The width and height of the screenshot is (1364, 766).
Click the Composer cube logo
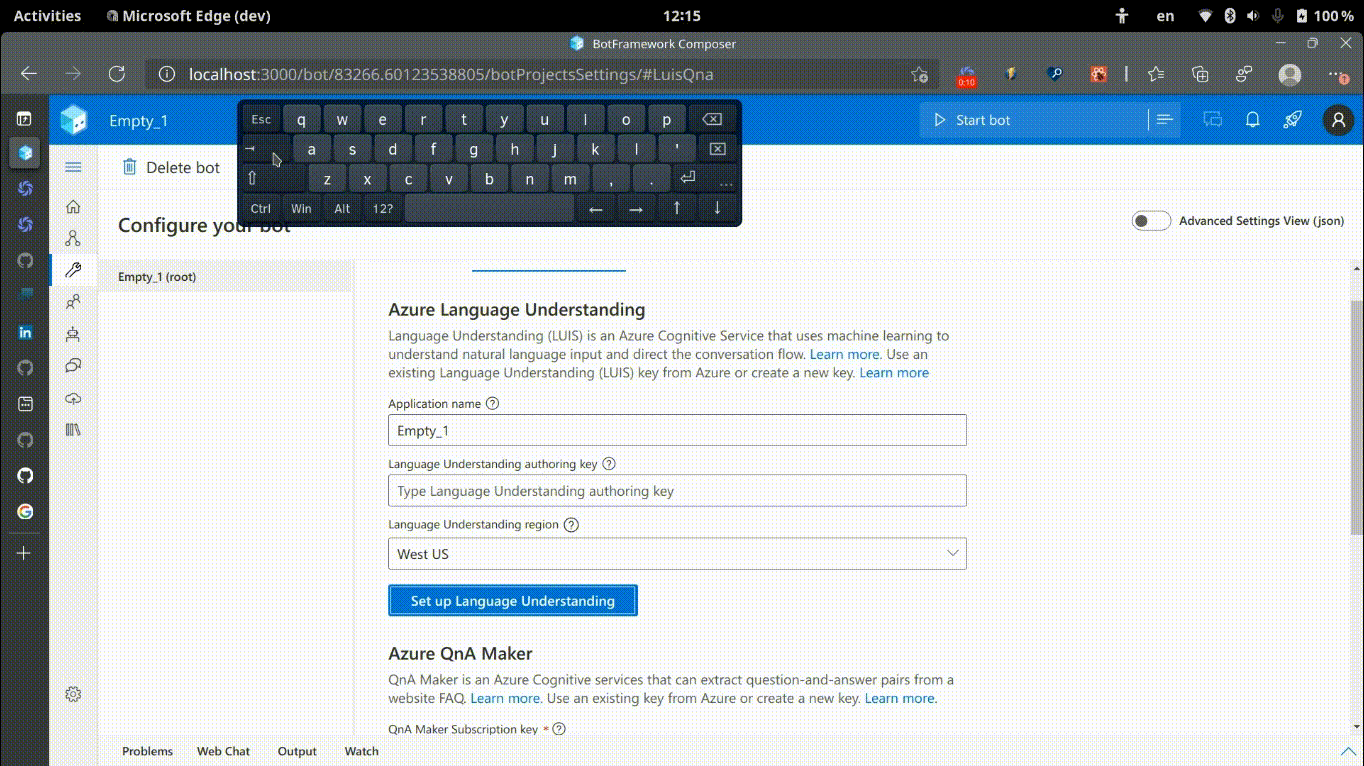[x=74, y=120]
